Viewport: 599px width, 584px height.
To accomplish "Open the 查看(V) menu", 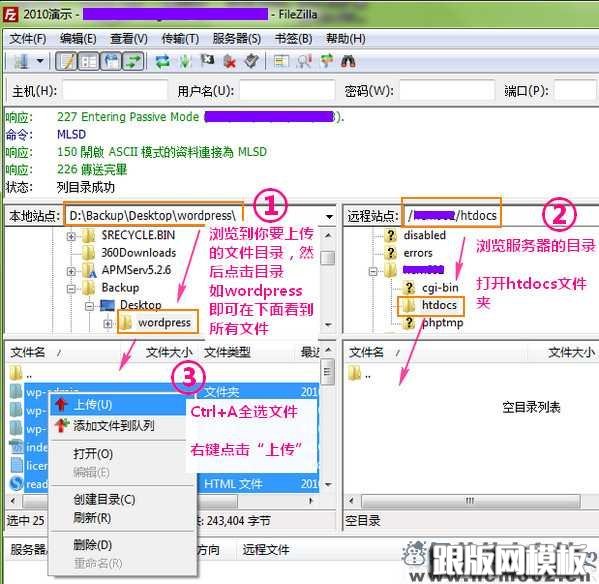I will coord(129,39).
